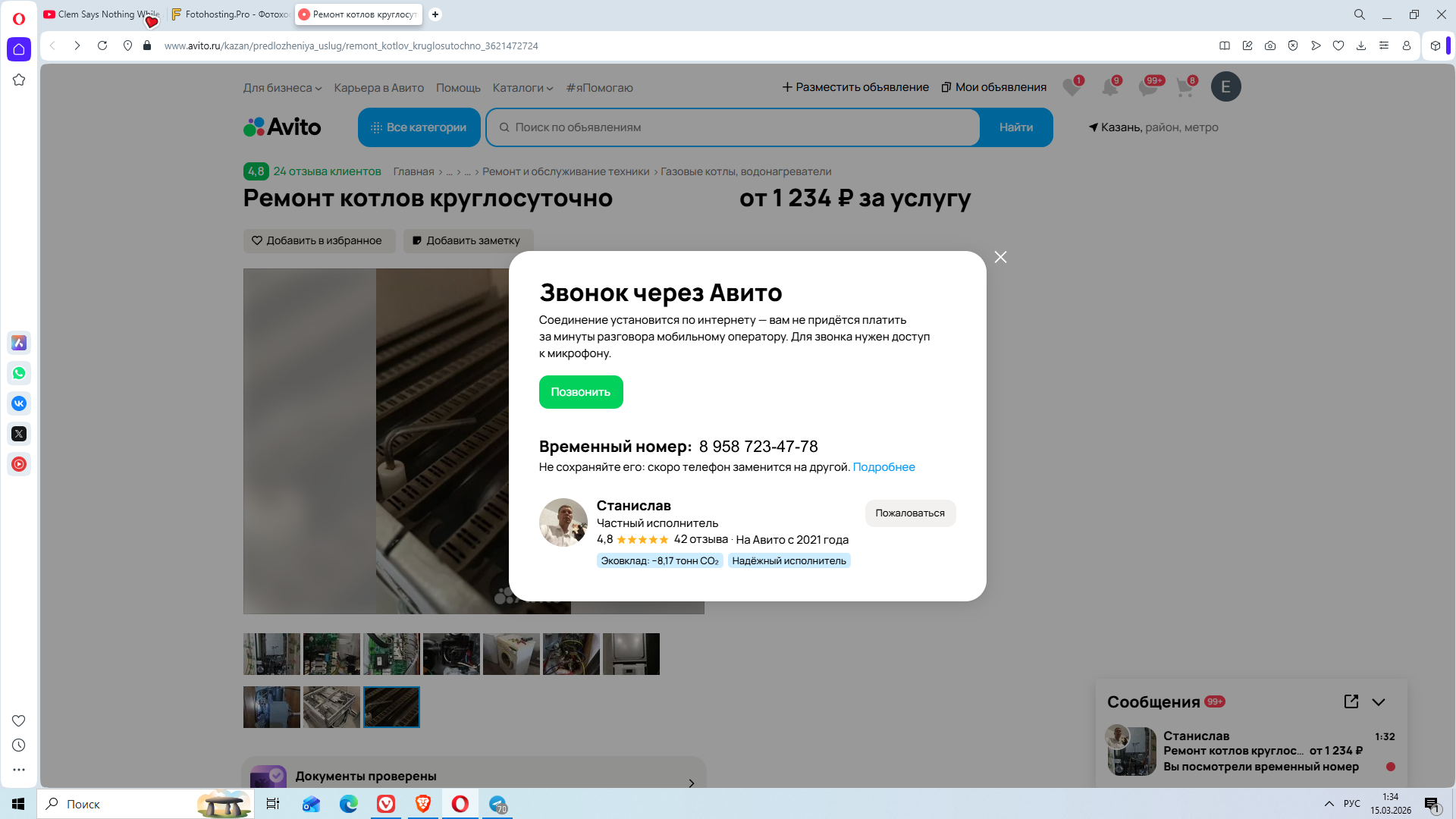Switch to Fotohosting.Pro browser tab
The image size is (1456, 819).
click(x=230, y=14)
